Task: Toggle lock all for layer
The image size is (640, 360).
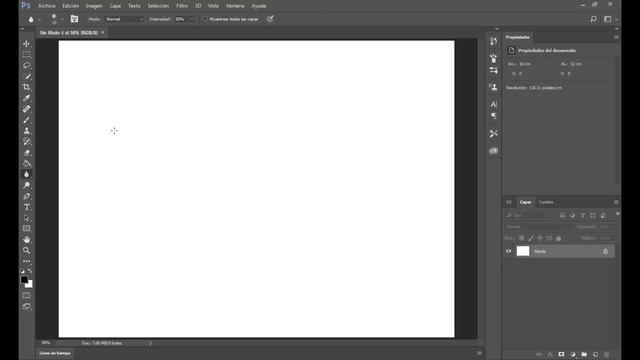Action: click(559, 238)
